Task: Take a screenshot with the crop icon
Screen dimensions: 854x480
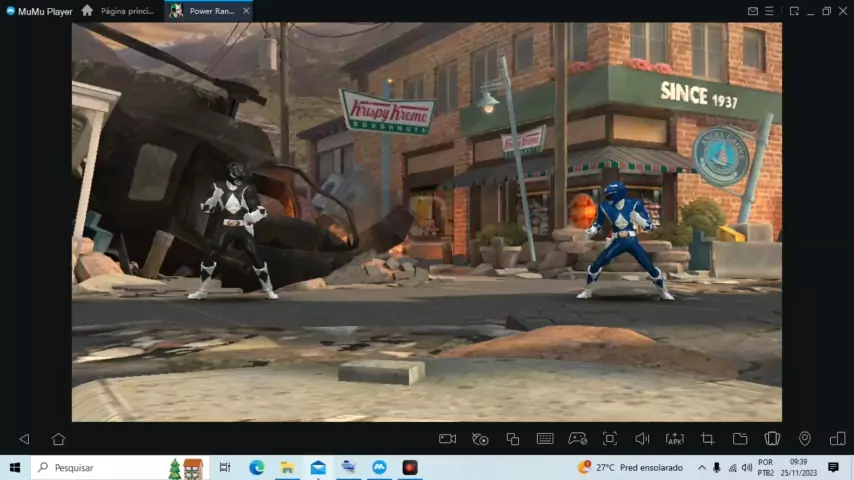Action: 707,439
